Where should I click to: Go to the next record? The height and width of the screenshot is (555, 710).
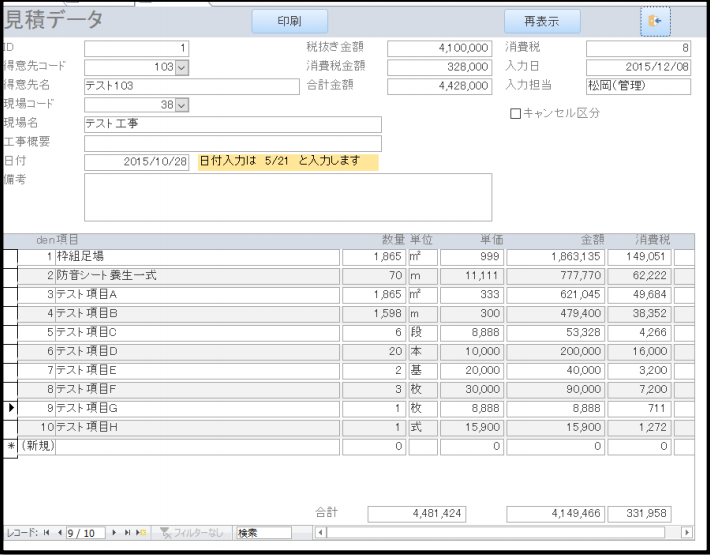coord(115,533)
